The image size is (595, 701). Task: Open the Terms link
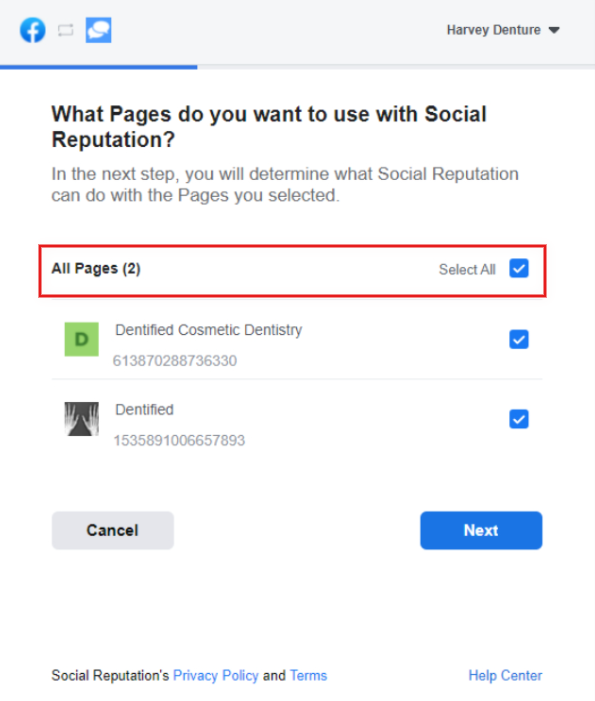tap(308, 676)
